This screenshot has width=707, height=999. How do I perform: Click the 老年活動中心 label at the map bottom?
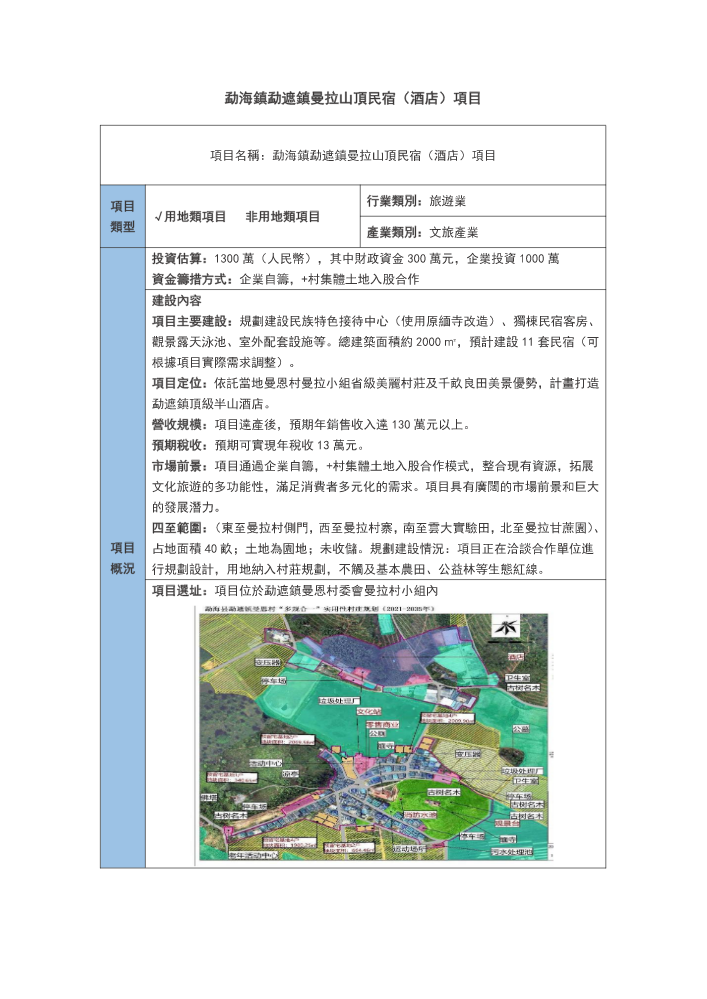(253, 854)
